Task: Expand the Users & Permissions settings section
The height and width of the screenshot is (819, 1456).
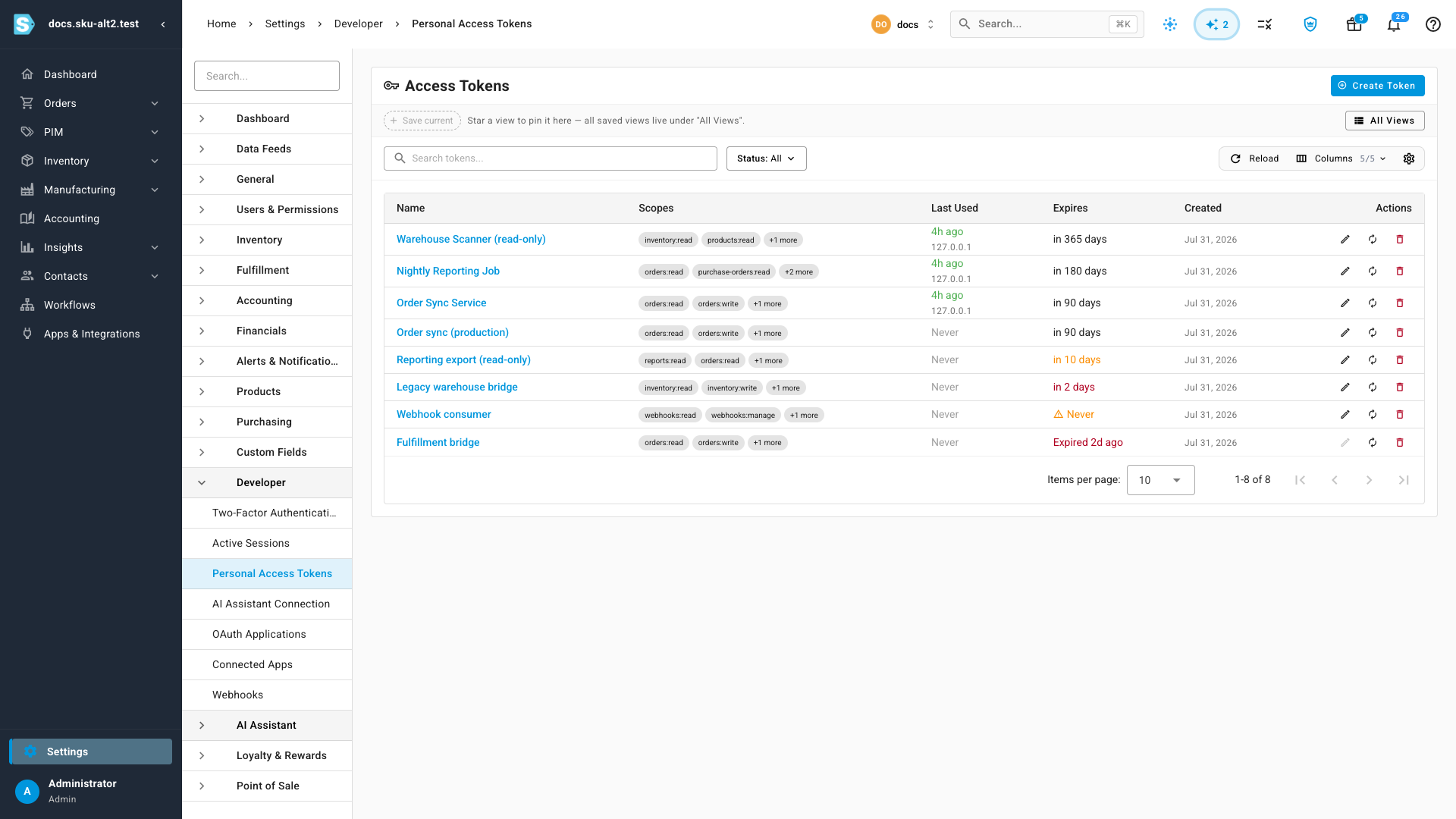Action: [267, 209]
